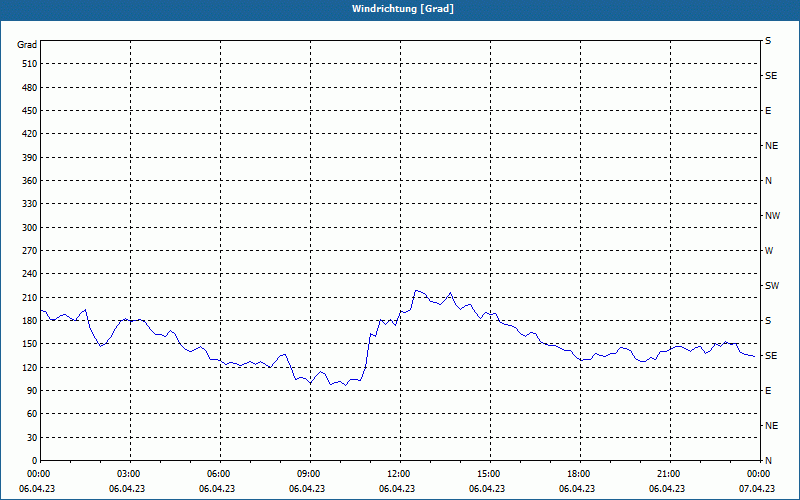The width and height of the screenshot is (800, 500).
Task: Click the E compass label level with 90
Action: (768, 391)
